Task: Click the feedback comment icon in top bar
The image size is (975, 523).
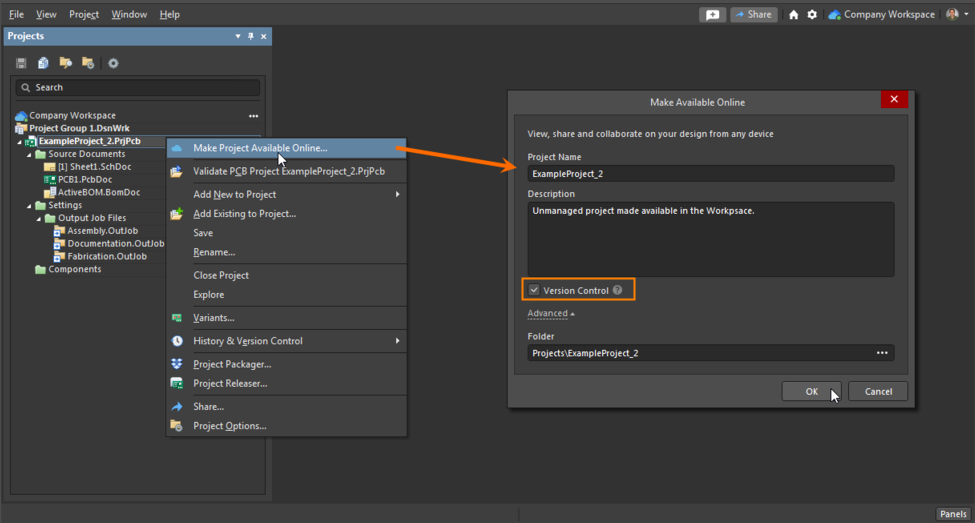Action: (x=712, y=15)
